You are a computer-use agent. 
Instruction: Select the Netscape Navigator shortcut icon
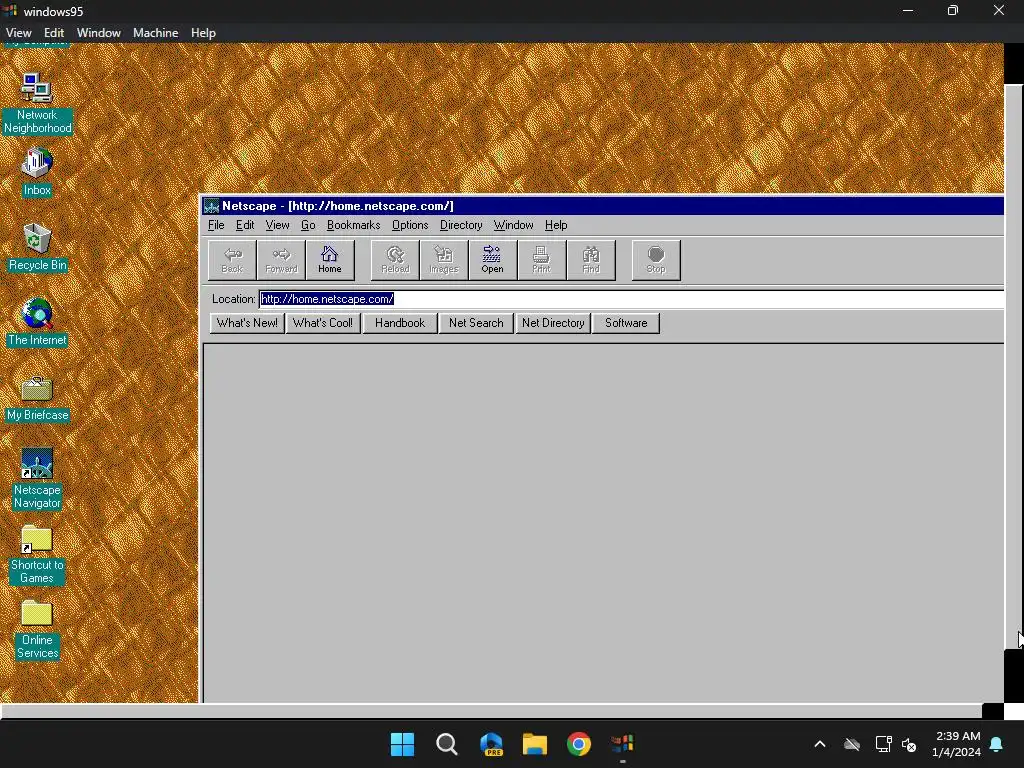[37, 478]
